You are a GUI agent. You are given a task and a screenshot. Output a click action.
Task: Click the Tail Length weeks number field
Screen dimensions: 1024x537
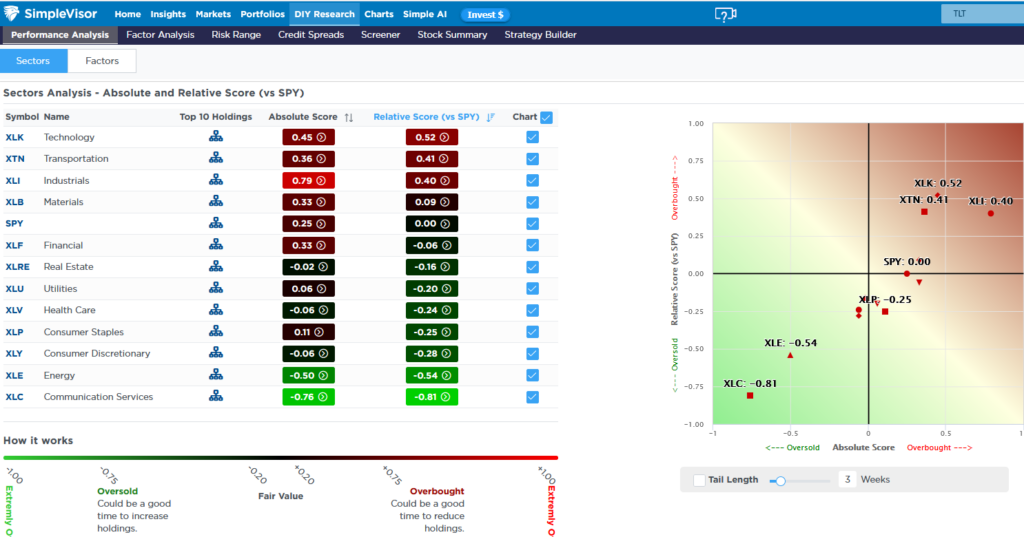click(847, 480)
